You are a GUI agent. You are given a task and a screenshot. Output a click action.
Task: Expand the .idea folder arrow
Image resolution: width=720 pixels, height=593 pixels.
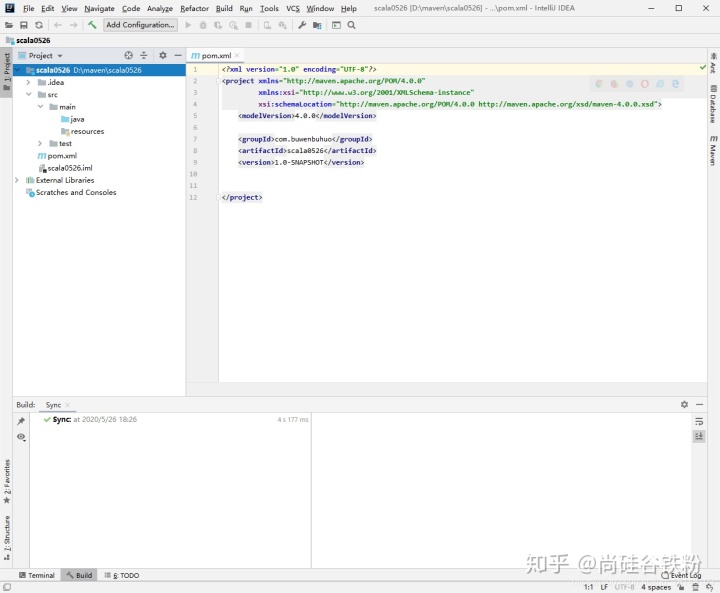tap(28, 82)
